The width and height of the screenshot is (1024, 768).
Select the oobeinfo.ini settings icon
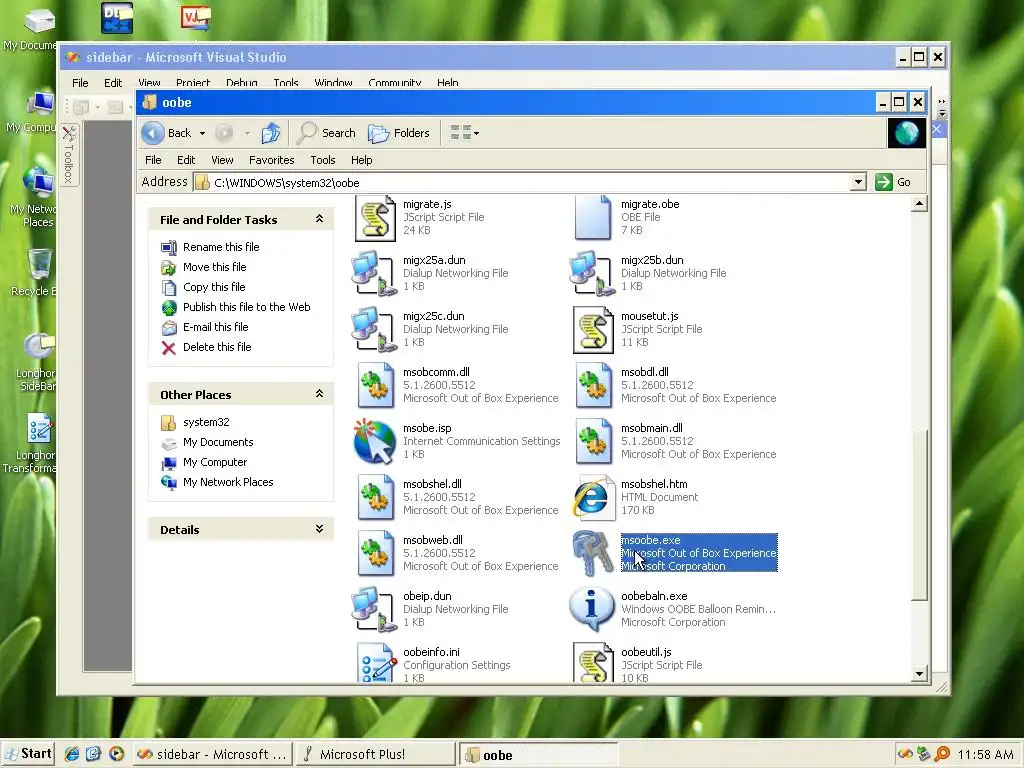click(x=376, y=664)
